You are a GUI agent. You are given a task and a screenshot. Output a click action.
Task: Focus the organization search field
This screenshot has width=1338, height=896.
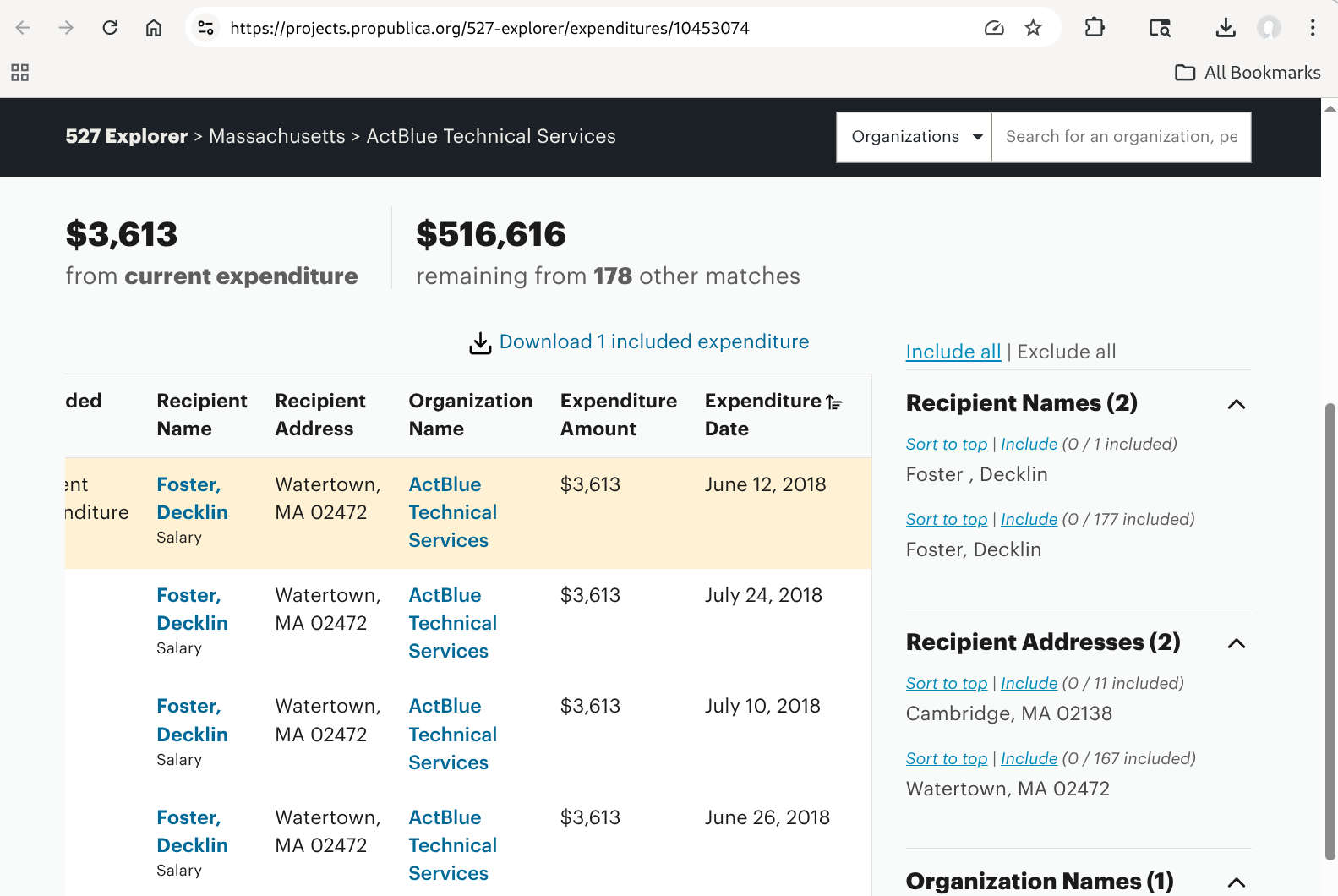(1121, 137)
